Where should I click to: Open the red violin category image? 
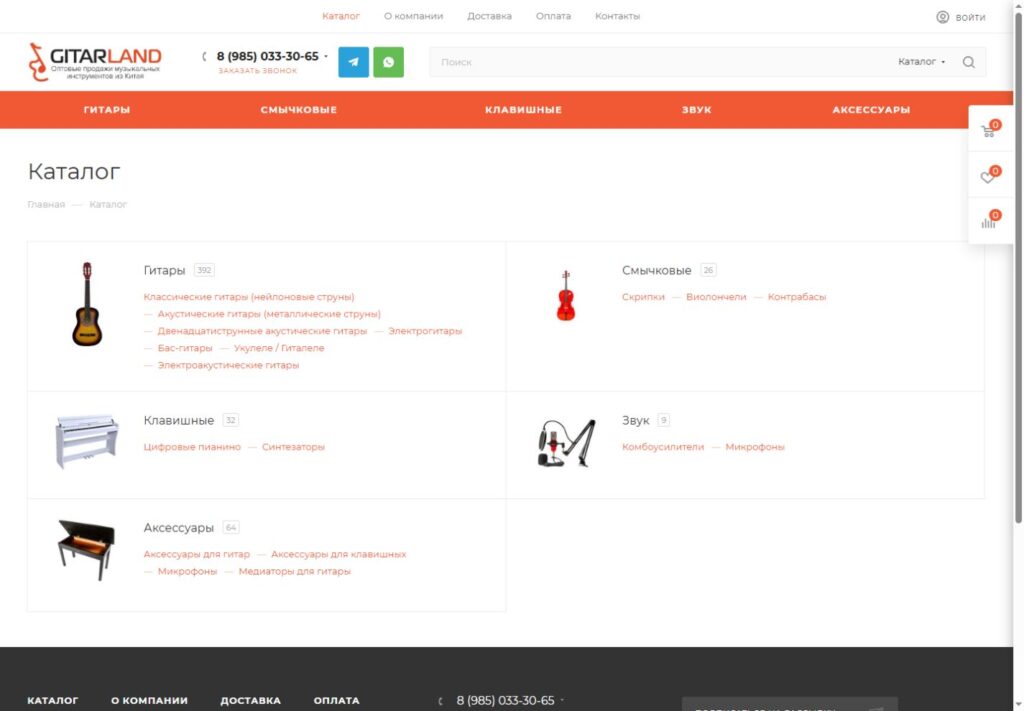coord(566,296)
